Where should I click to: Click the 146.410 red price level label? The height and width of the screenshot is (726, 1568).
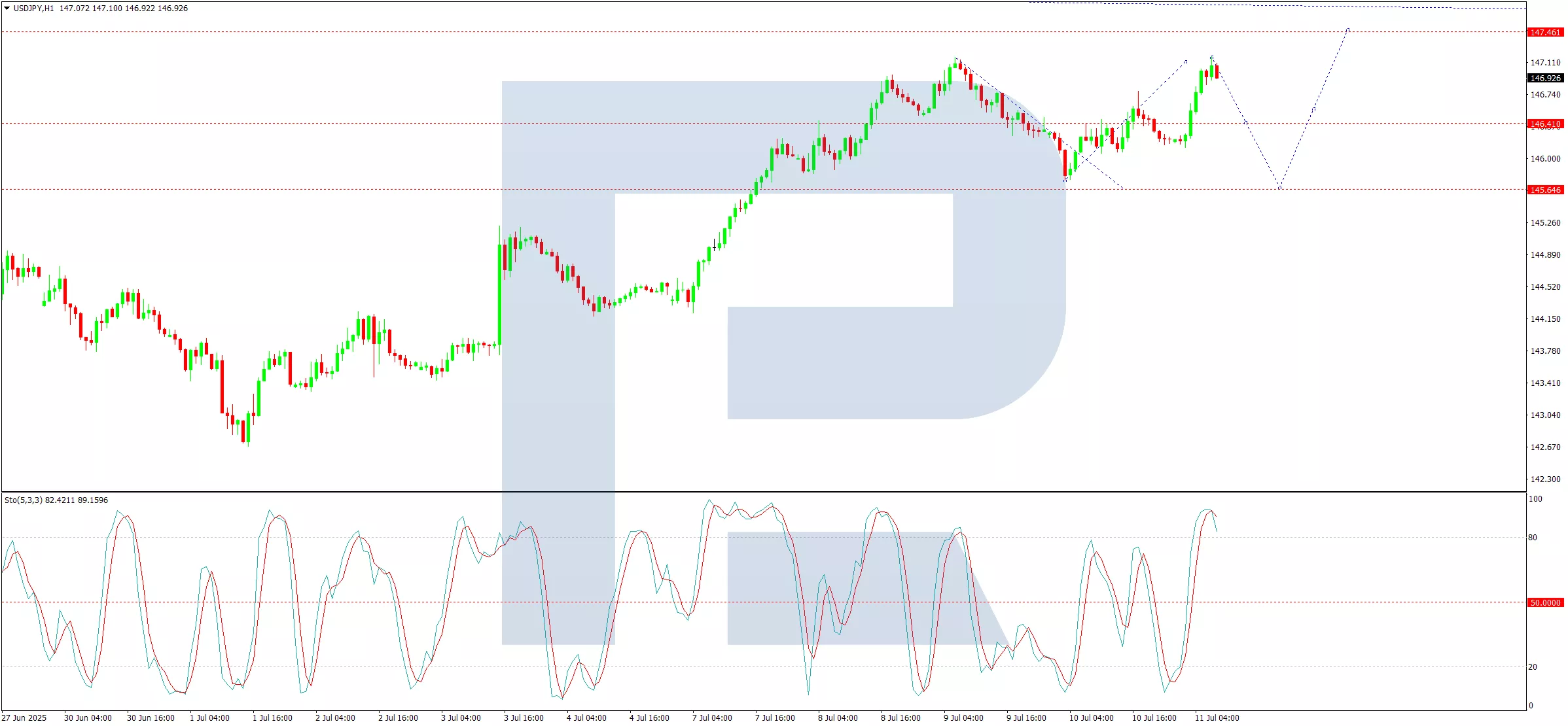click(x=1545, y=124)
